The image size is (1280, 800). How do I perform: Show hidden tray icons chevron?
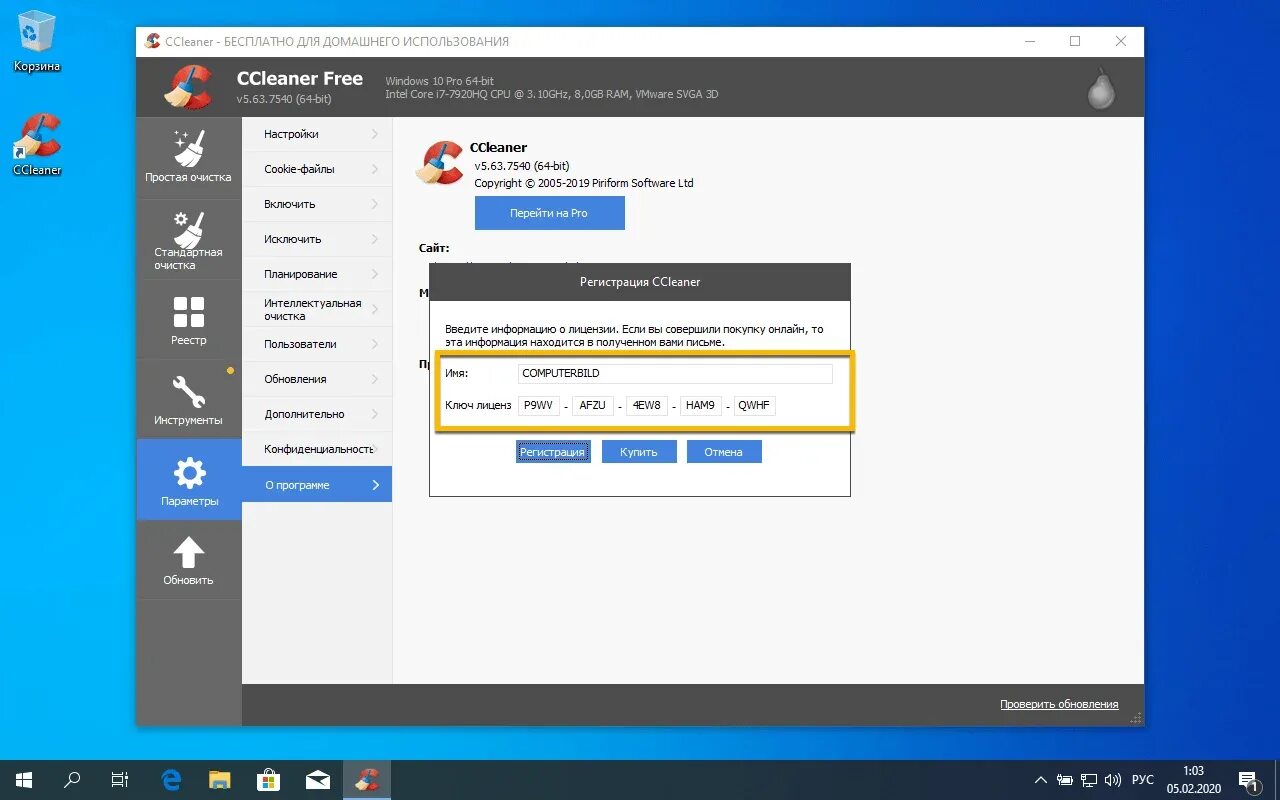coord(1041,780)
